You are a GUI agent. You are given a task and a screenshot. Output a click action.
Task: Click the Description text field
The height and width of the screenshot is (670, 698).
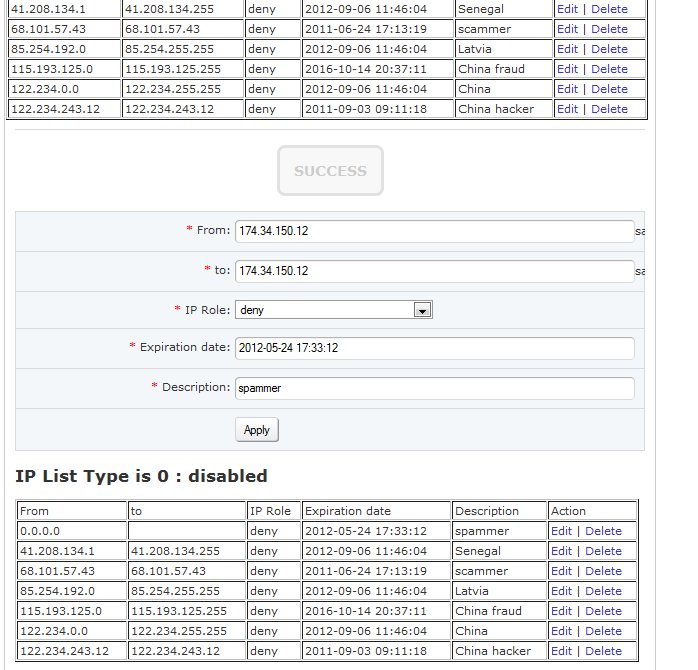coord(434,388)
